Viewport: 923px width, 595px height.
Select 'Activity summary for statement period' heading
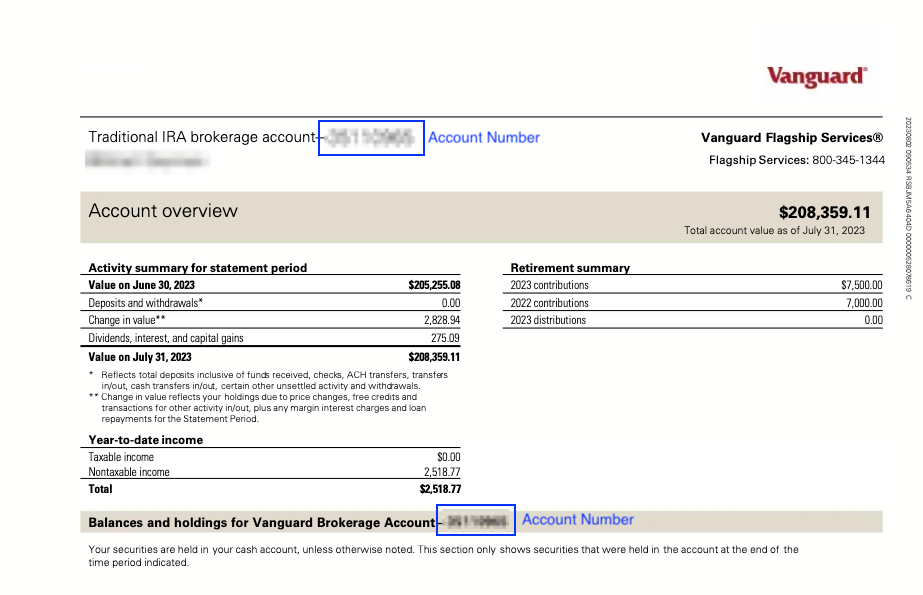[x=198, y=268]
